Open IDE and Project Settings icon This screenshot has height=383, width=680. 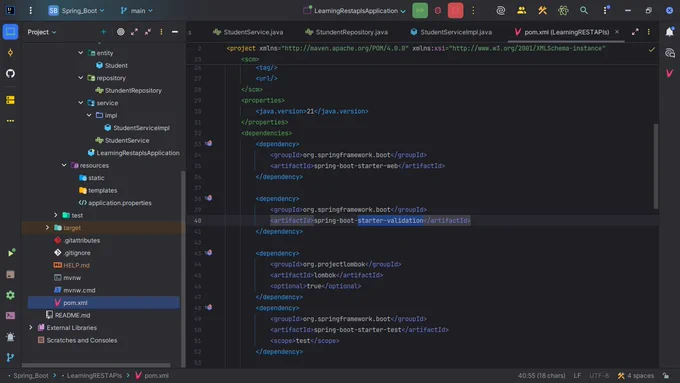(x=606, y=10)
